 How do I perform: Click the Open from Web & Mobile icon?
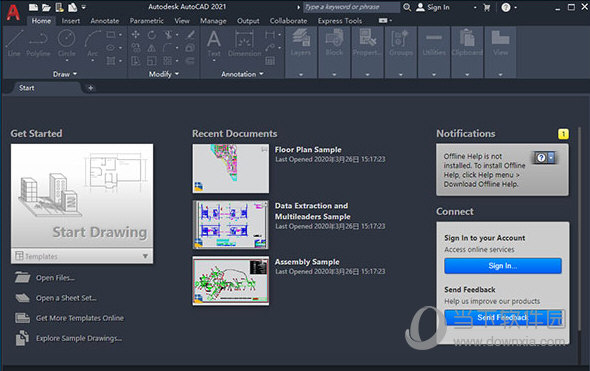pos(59,7)
